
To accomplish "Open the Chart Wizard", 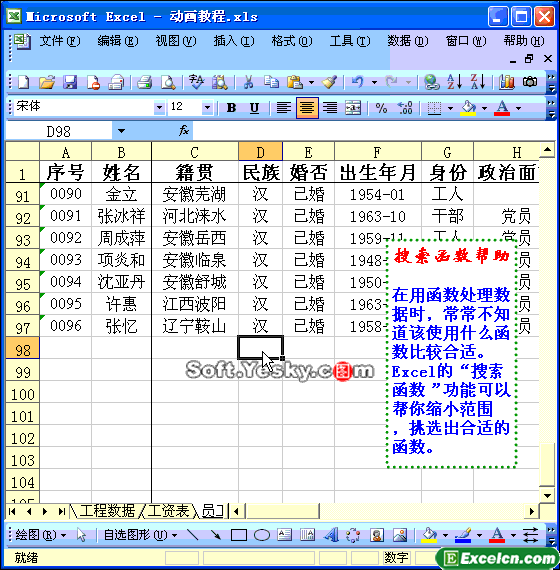I will (x=507, y=82).
